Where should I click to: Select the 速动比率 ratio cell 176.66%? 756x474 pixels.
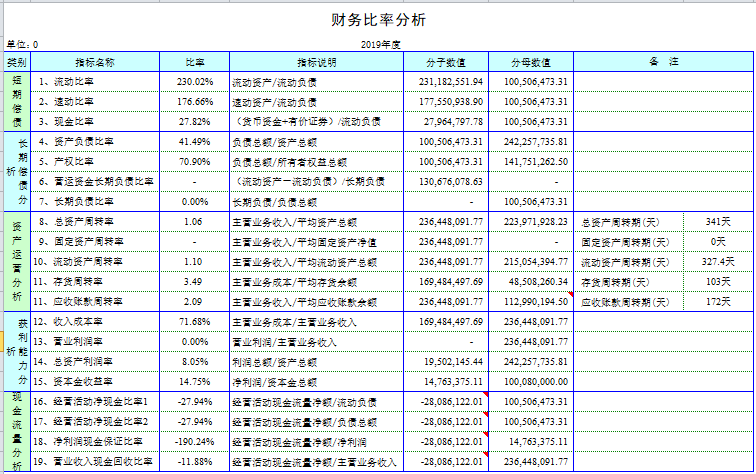[x=194, y=102]
